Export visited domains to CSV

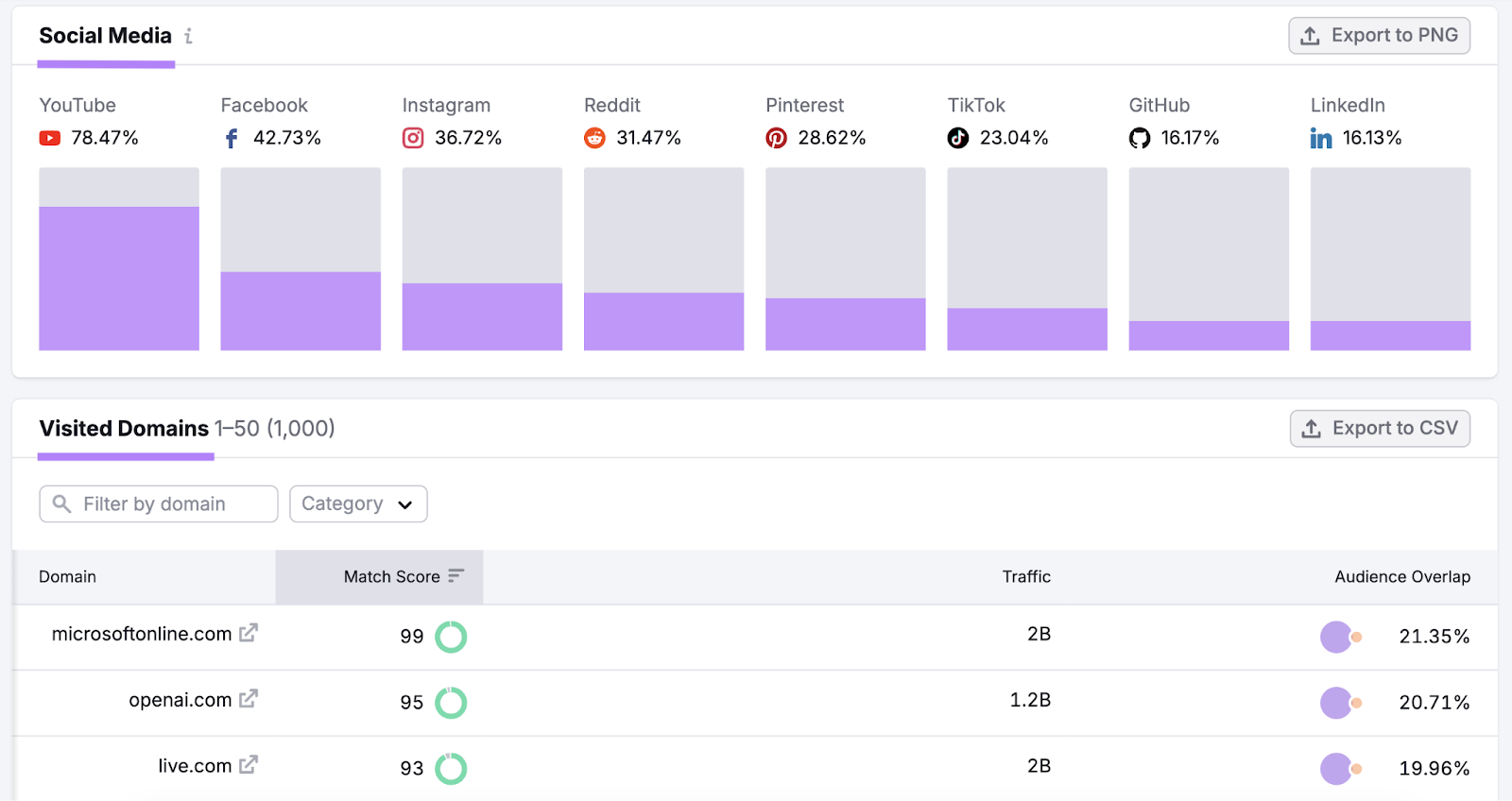click(1380, 429)
